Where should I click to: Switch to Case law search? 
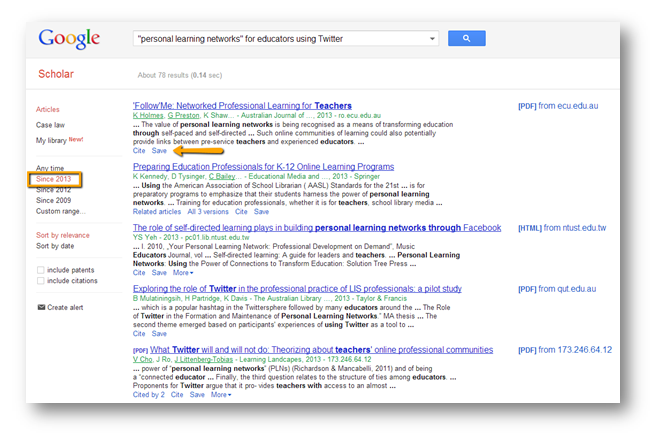[x=51, y=125]
